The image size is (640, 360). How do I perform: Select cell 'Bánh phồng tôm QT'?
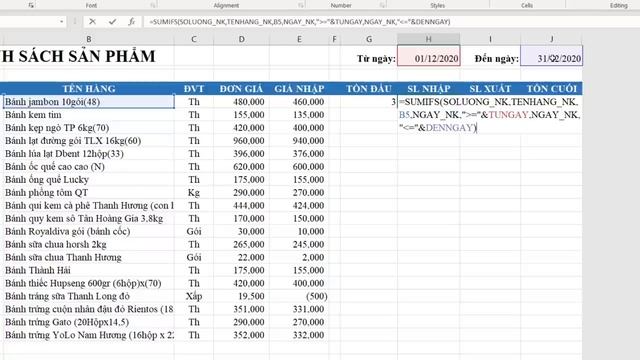click(x=89, y=193)
